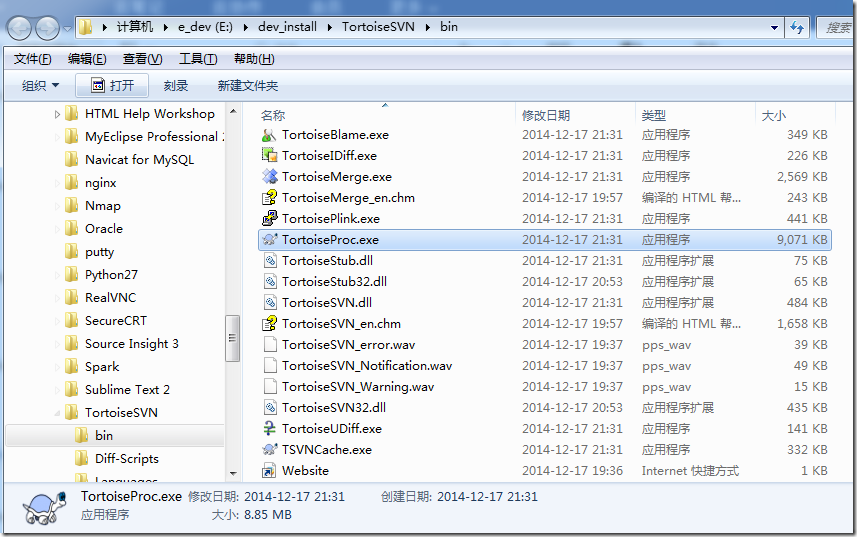Select the TortoiseMerge_en.chm help file icon

point(269,198)
